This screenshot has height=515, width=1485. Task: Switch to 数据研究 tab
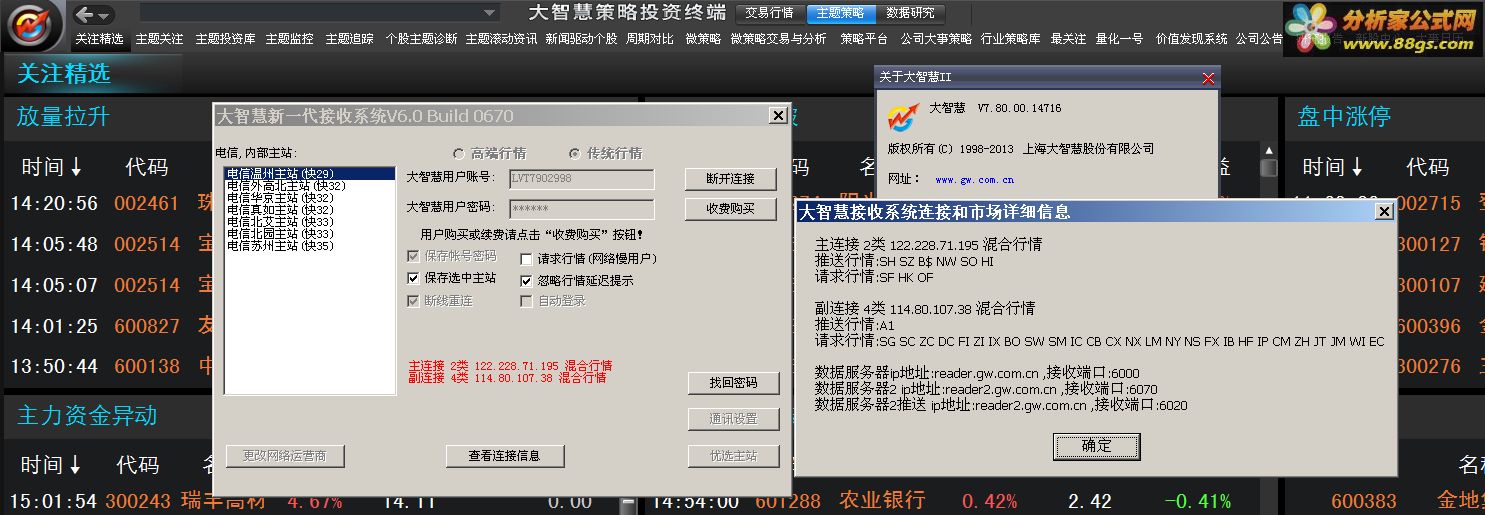pos(910,13)
